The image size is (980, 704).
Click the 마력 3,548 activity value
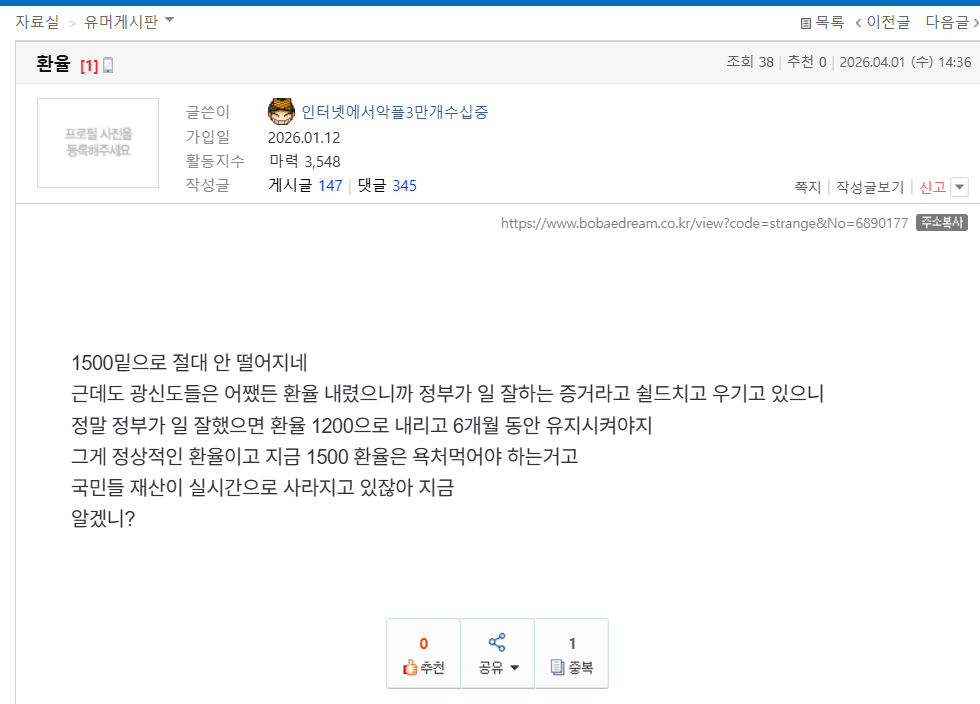tap(305, 161)
